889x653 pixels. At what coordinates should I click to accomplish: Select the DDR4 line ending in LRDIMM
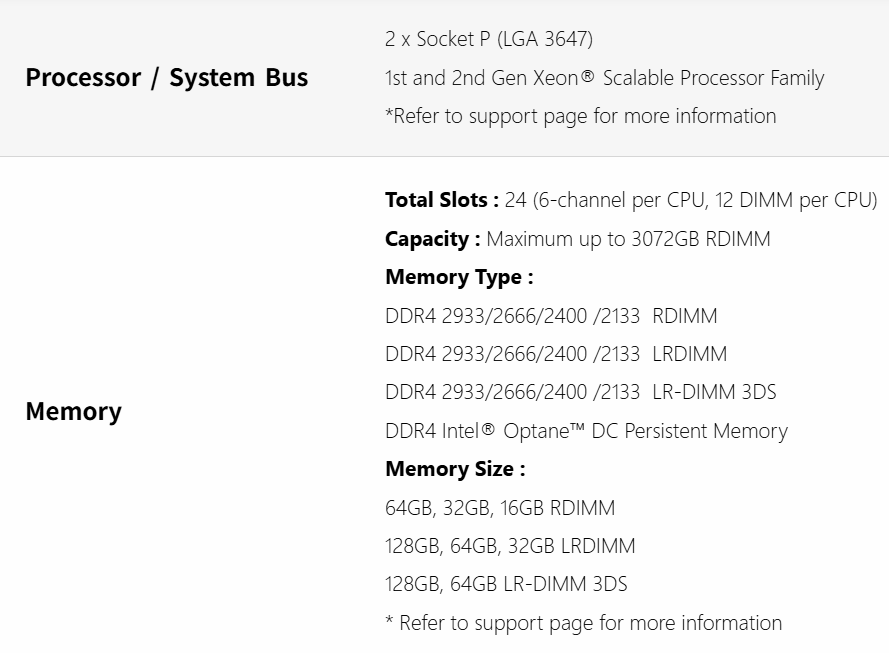click(556, 354)
